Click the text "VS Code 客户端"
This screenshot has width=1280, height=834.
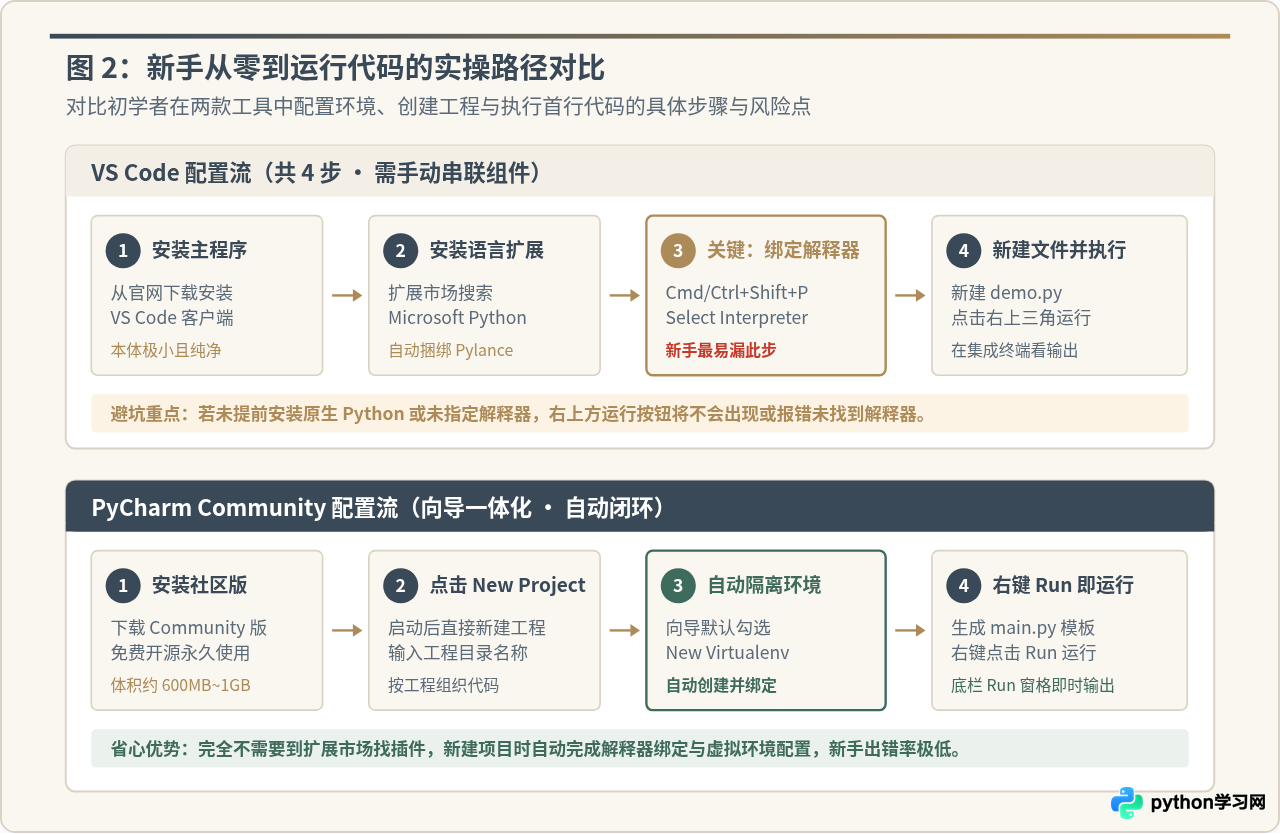[171, 318]
